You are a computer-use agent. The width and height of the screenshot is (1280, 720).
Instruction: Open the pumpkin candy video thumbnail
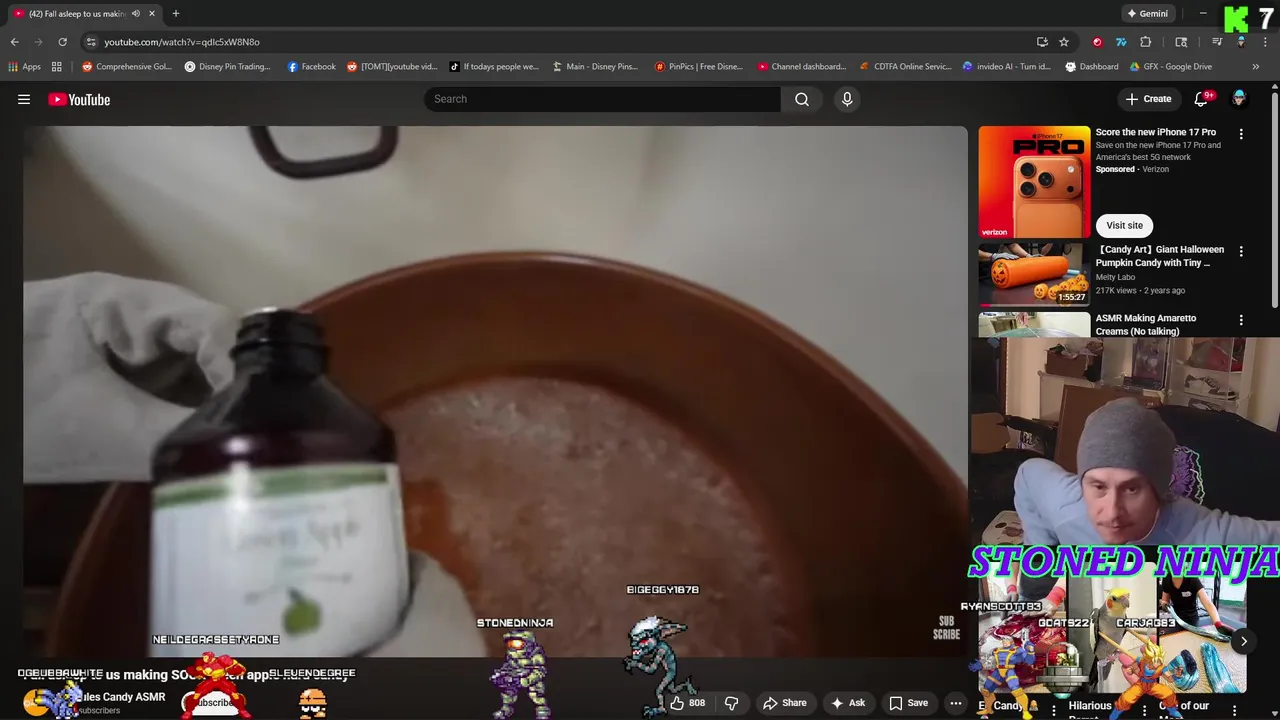[1034, 274]
